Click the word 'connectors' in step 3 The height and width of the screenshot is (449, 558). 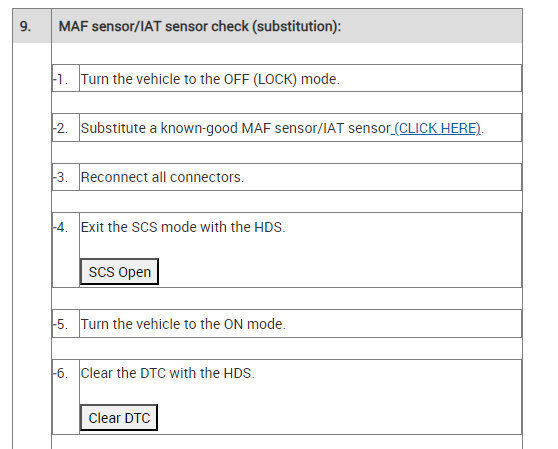click(207, 177)
